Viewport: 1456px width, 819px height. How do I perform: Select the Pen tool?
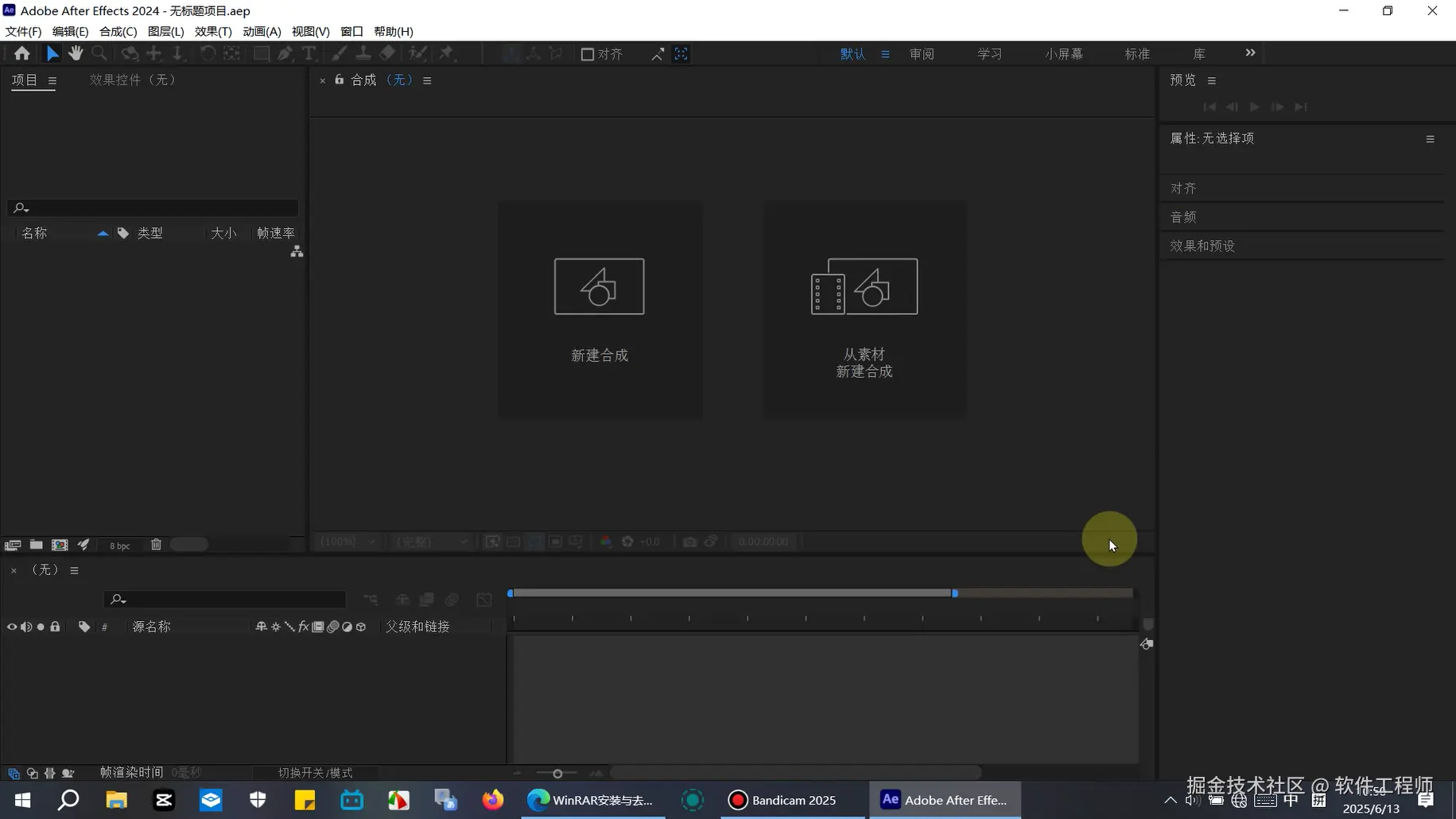[285, 53]
